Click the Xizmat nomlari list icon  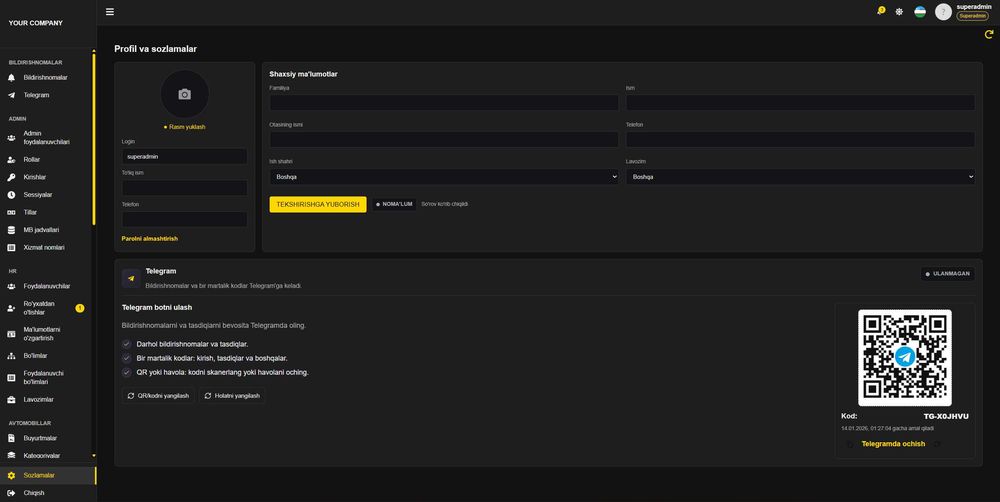[11, 247]
